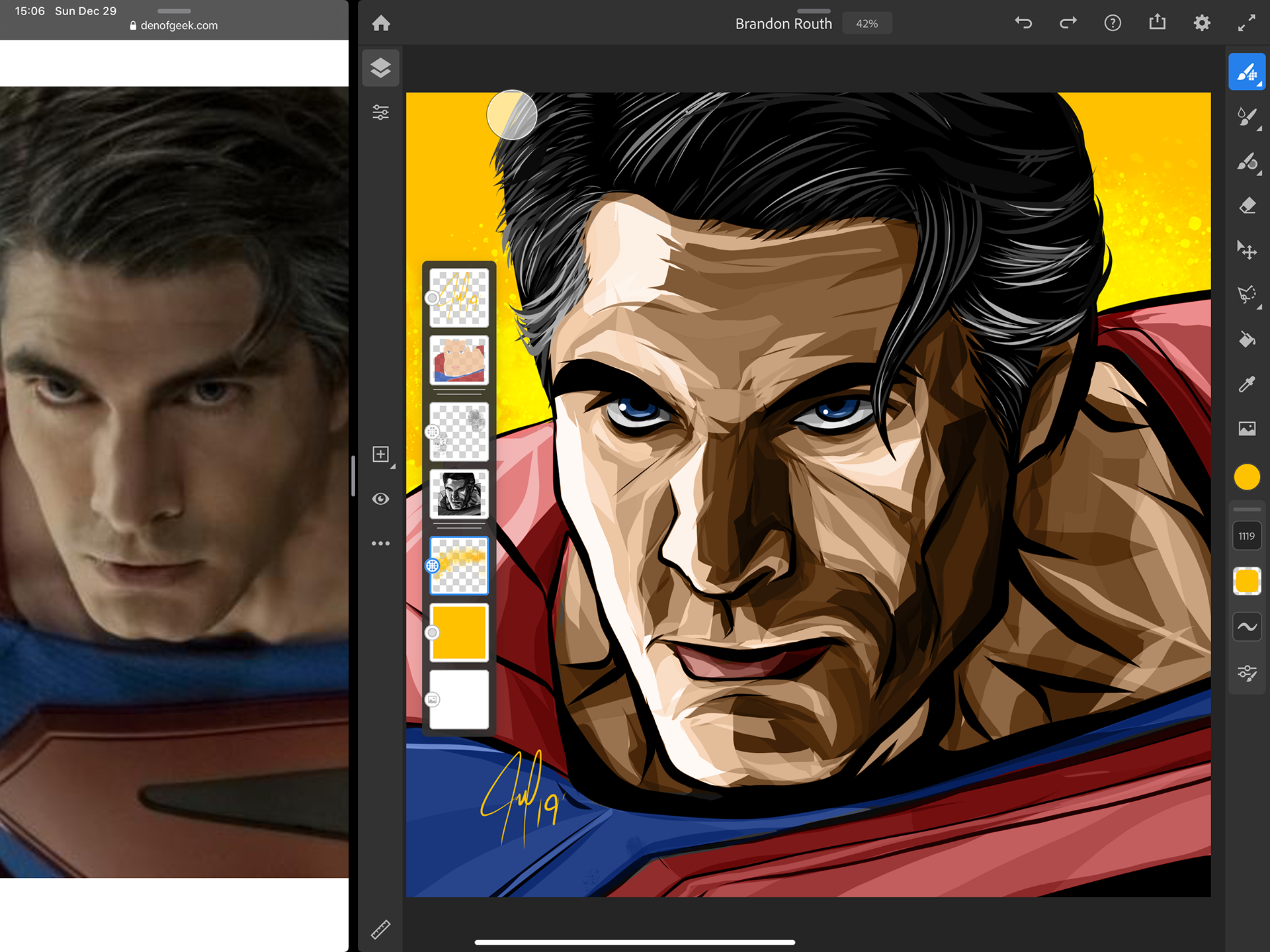
Task: Select the eyedropper tool
Action: [1247, 384]
